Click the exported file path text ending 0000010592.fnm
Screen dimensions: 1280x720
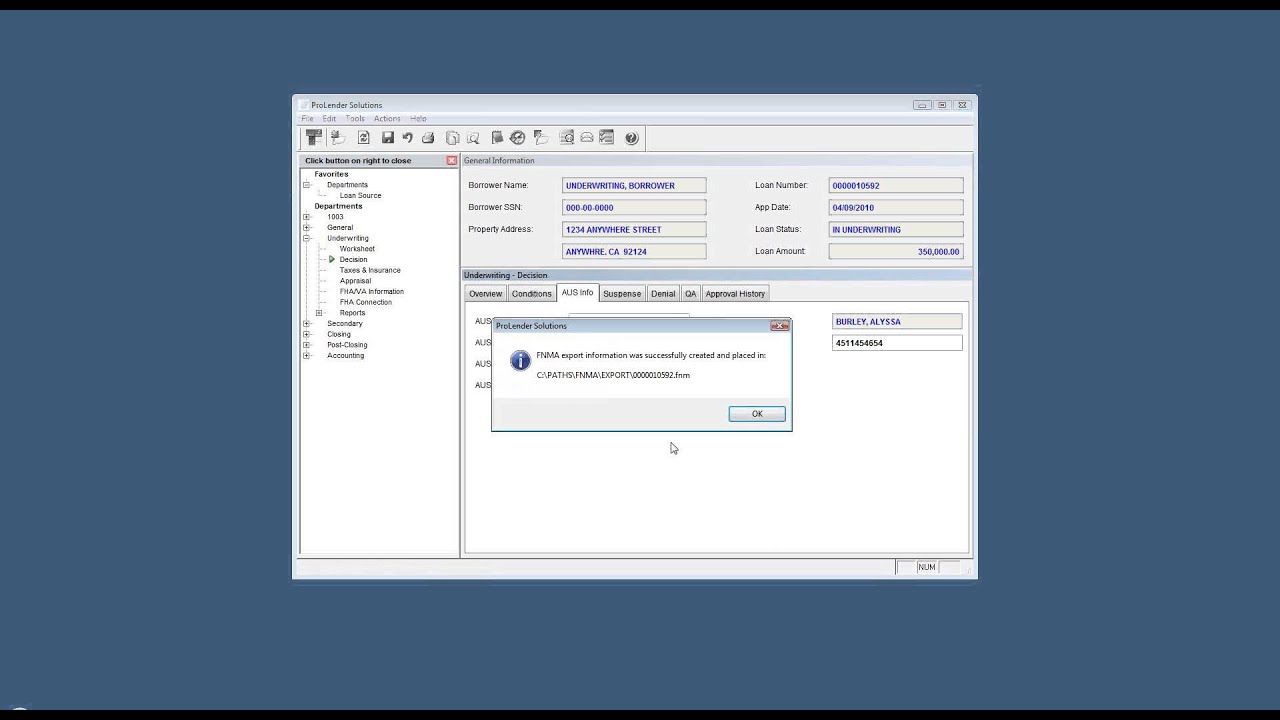(x=613, y=375)
